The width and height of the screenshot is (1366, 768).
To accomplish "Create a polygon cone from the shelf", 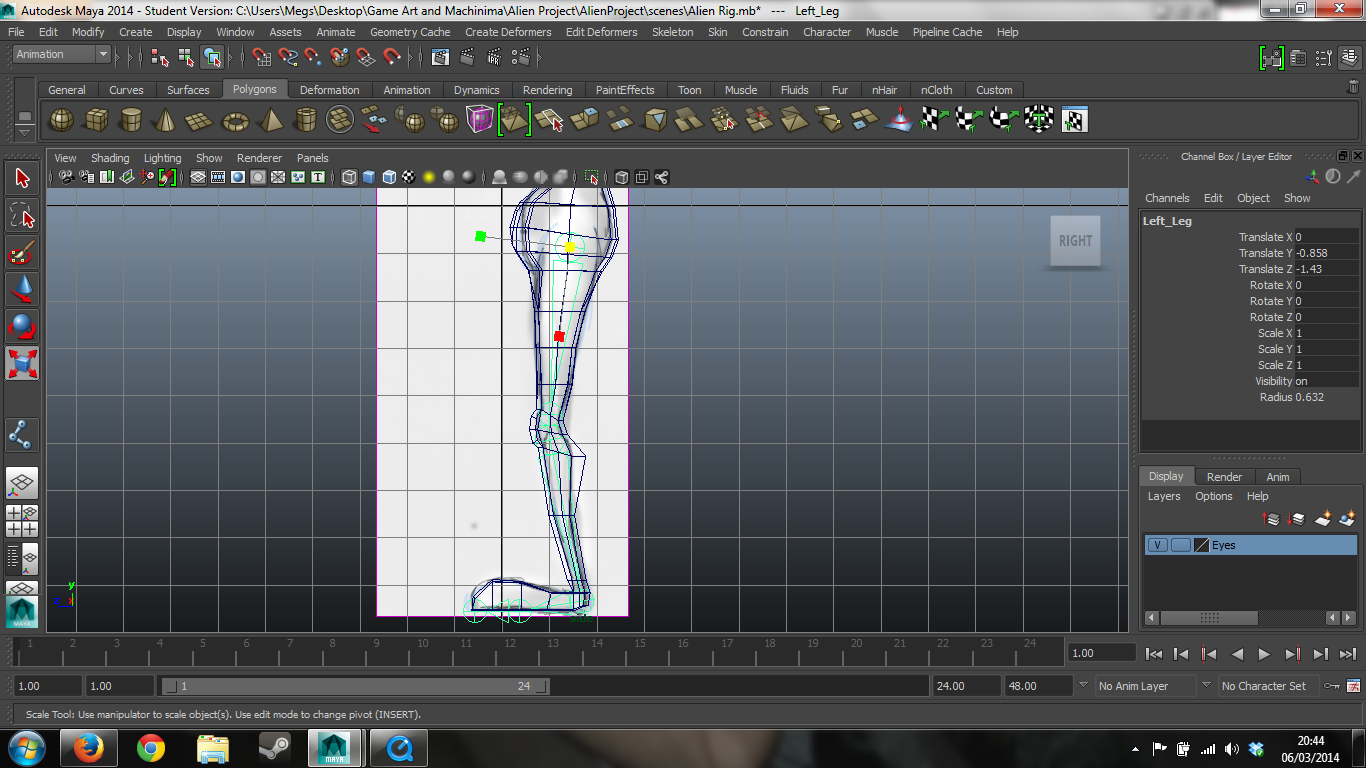I will [x=163, y=119].
